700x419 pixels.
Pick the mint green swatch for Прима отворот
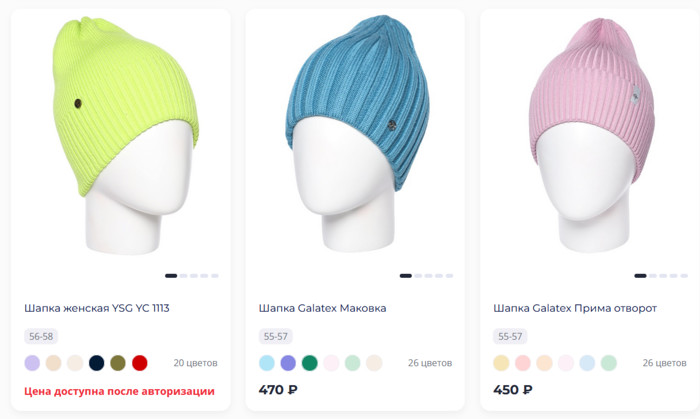tap(608, 363)
